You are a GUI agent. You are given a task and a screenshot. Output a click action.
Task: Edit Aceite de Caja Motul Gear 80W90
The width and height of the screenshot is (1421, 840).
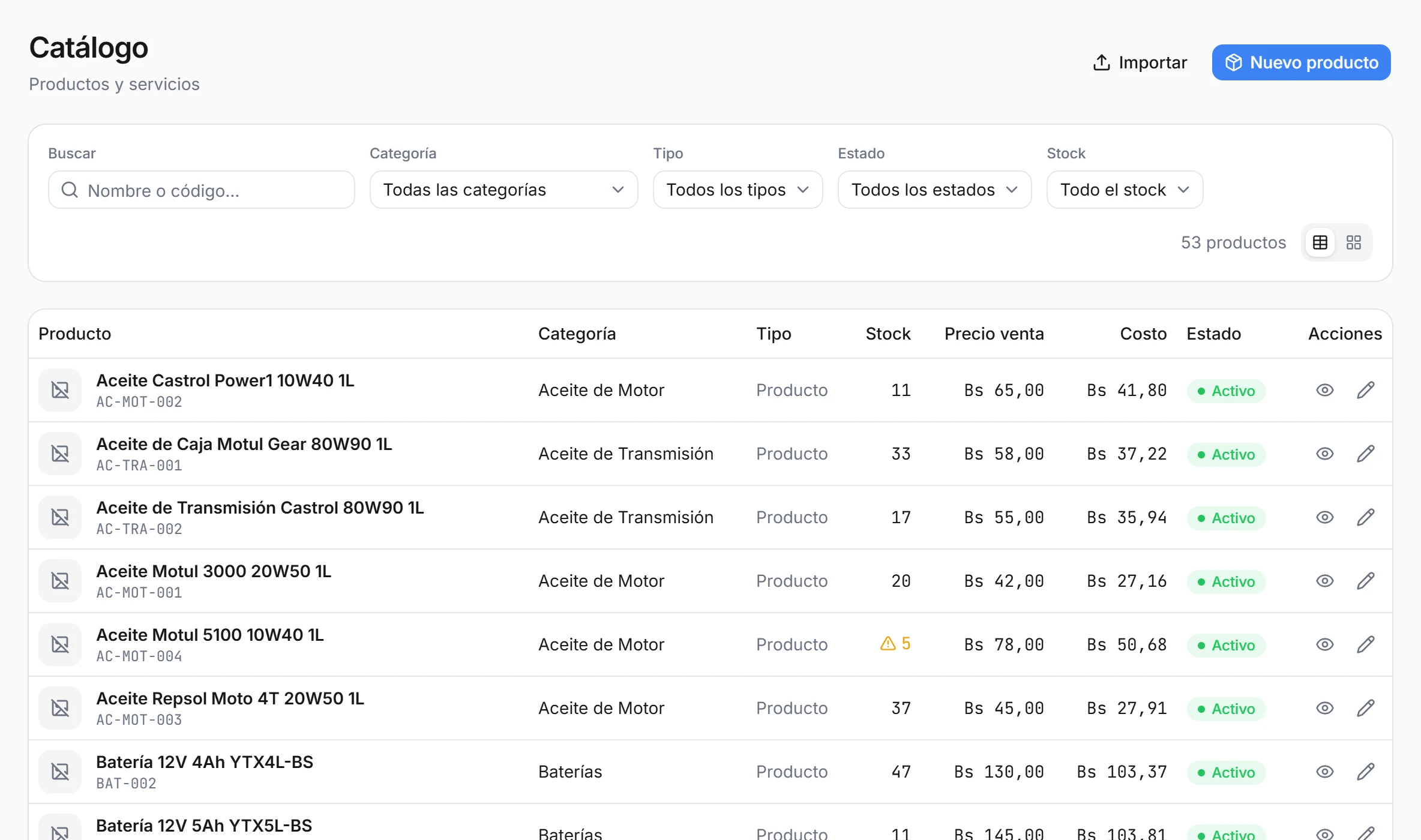(x=1366, y=454)
